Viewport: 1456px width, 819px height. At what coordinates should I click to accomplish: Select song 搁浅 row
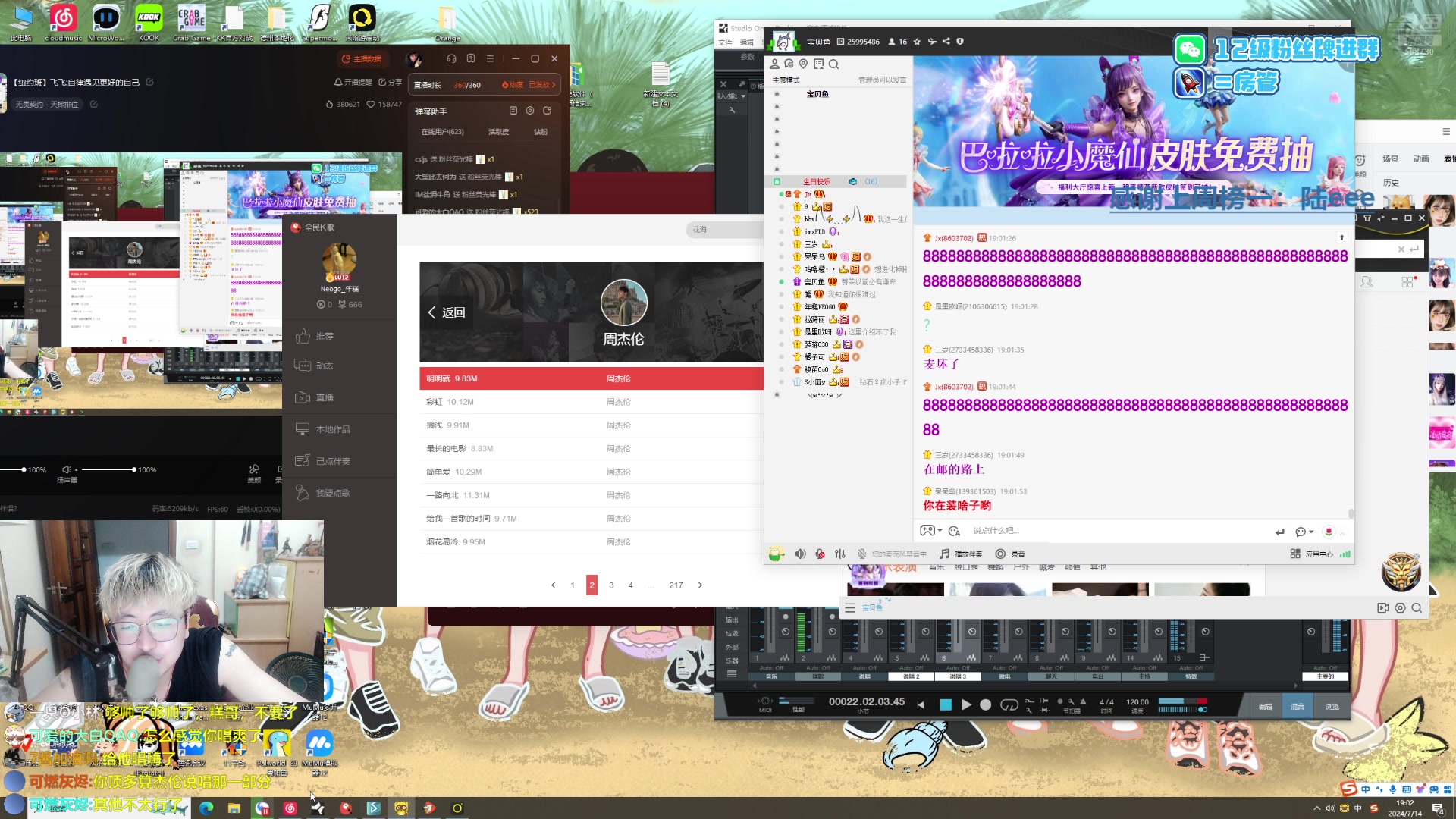pyautogui.click(x=591, y=425)
